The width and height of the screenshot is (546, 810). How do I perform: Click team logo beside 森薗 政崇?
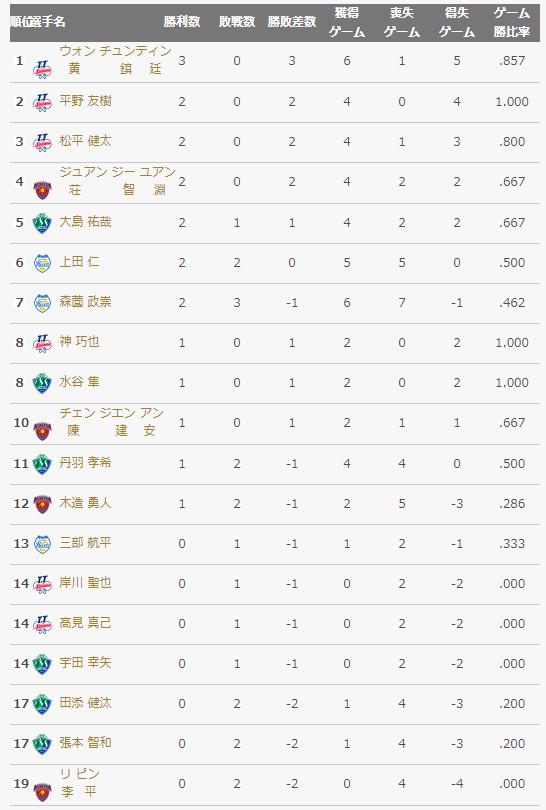point(42,303)
